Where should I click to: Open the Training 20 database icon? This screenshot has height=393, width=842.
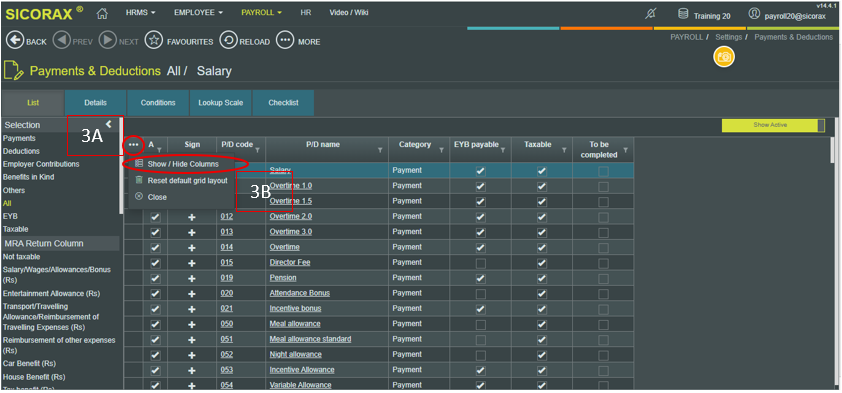click(683, 14)
